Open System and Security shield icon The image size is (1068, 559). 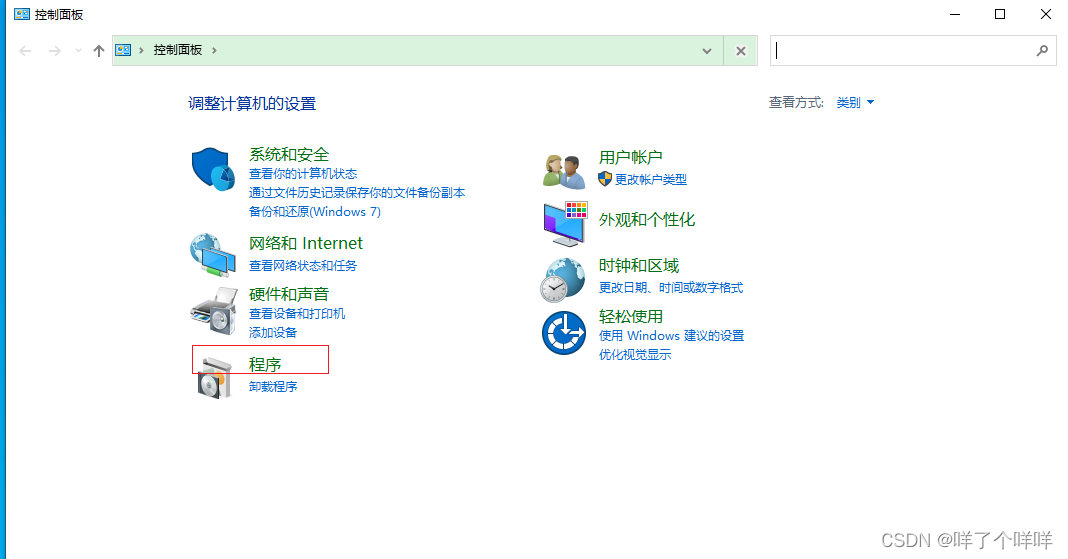(x=213, y=169)
